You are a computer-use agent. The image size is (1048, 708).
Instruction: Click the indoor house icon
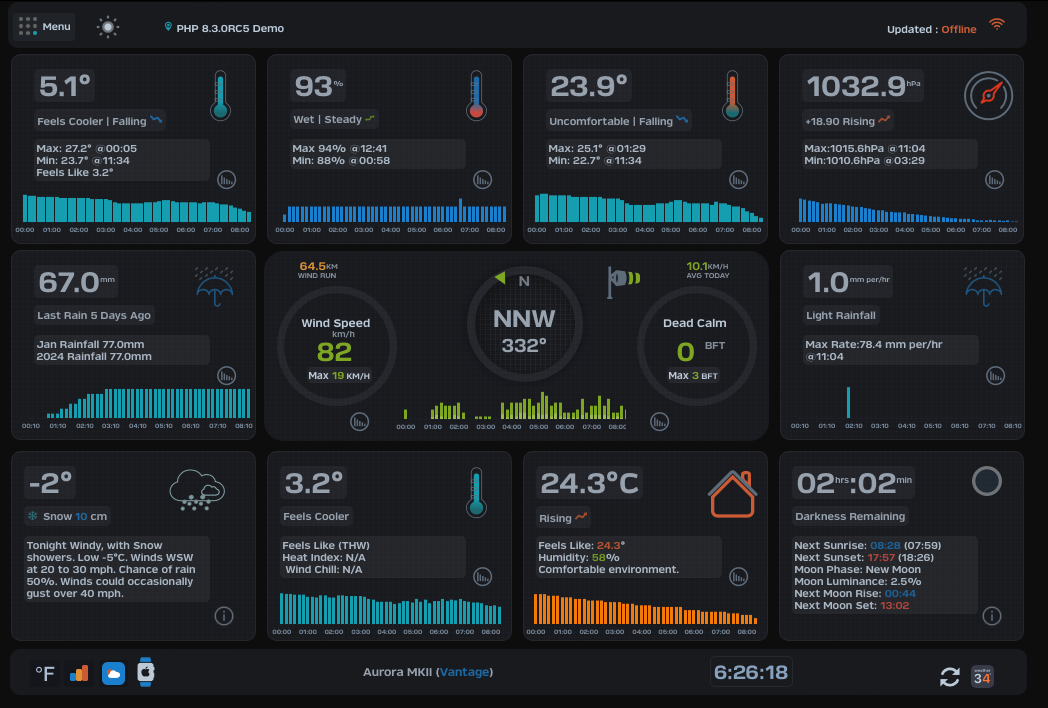click(x=733, y=494)
